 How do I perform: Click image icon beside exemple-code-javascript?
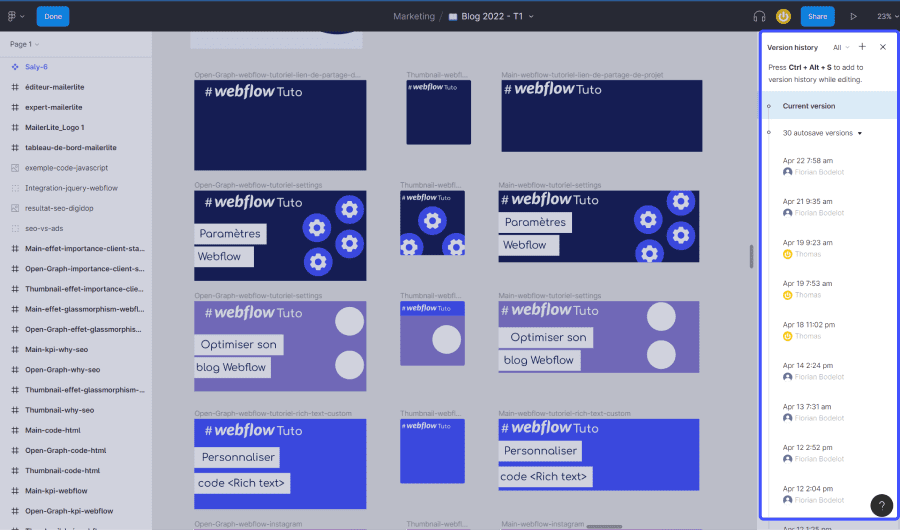click(15, 168)
